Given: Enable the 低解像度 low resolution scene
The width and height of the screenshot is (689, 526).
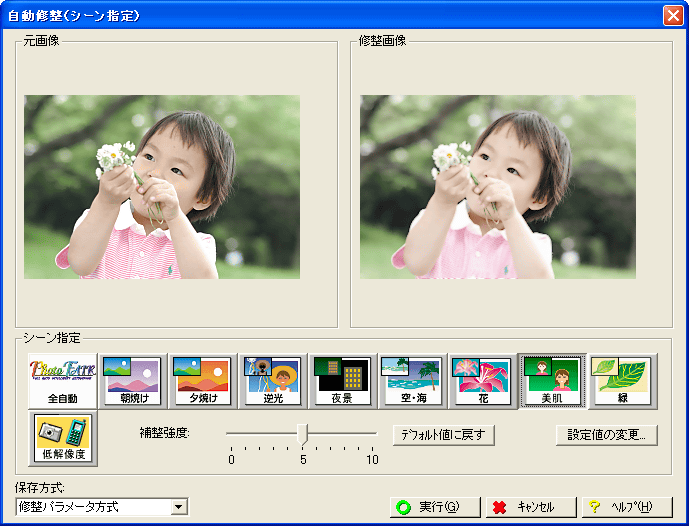Looking at the screenshot, I should [63, 439].
